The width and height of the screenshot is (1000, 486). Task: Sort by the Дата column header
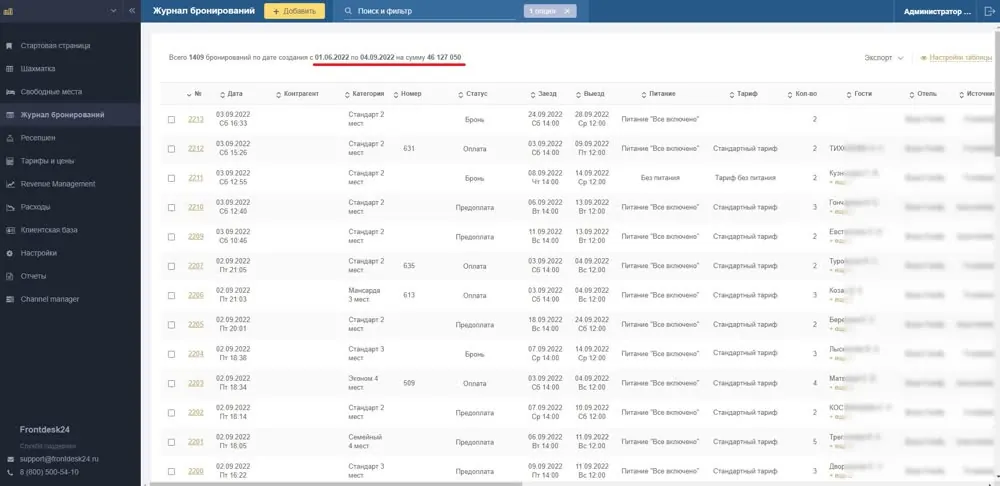(231, 94)
